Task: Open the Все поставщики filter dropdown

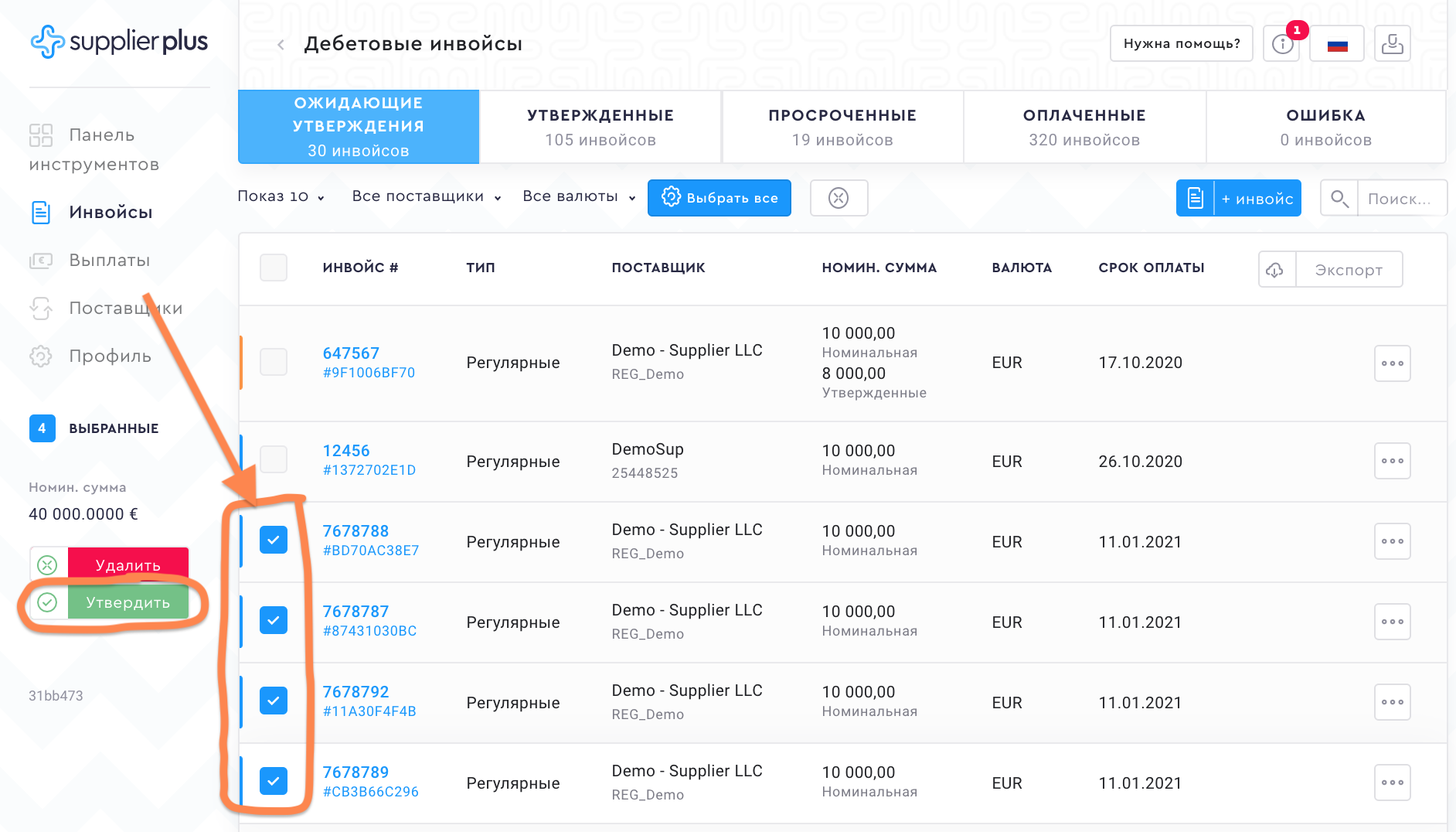Action: [x=426, y=196]
